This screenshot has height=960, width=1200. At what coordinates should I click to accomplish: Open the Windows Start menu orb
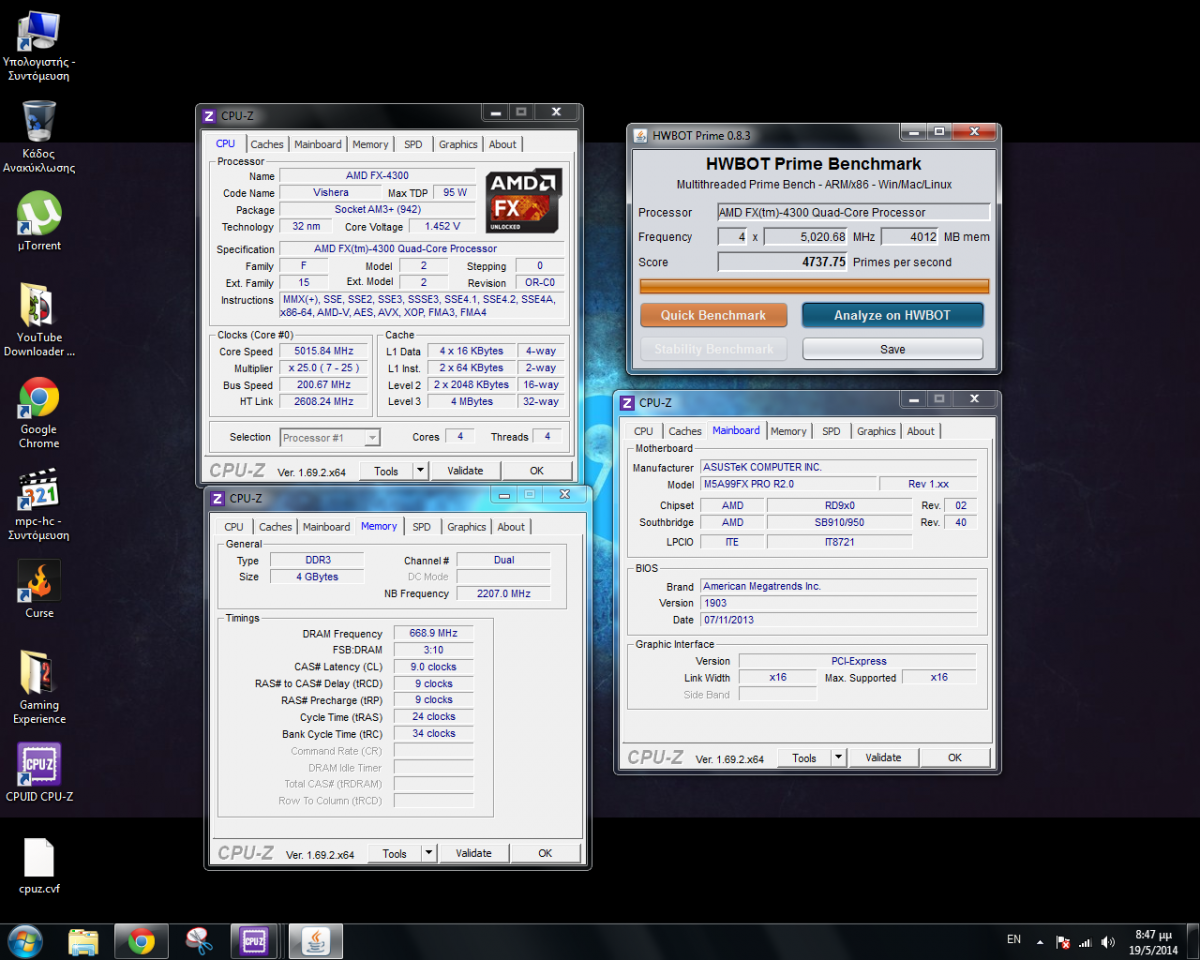(x=25, y=941)
